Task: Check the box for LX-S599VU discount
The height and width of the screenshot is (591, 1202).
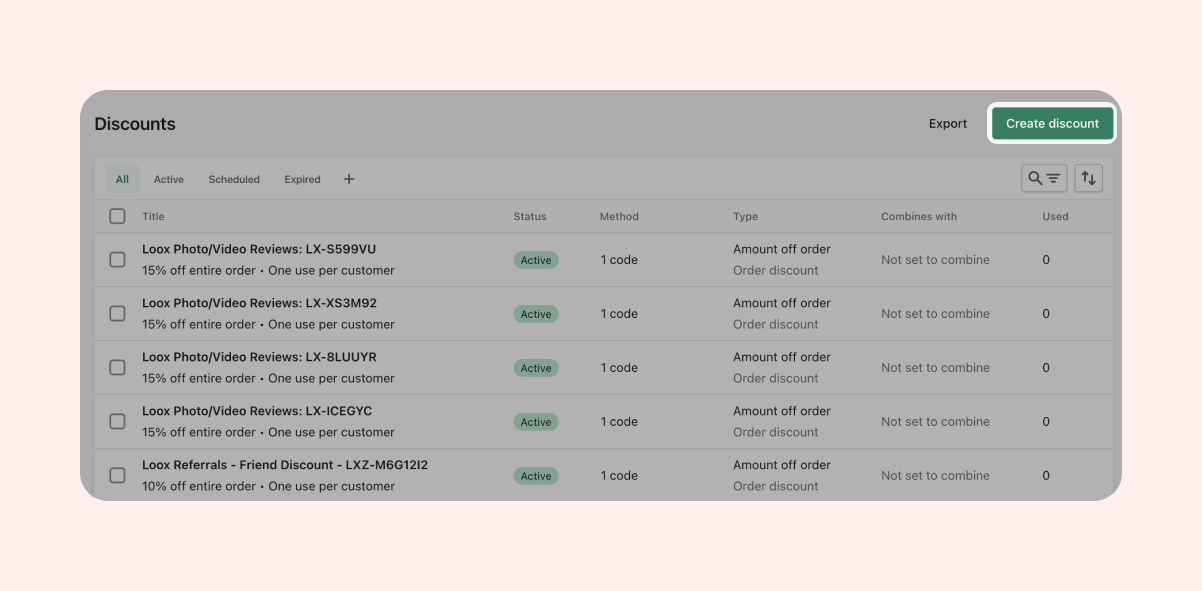Action: tap(117, 260)
